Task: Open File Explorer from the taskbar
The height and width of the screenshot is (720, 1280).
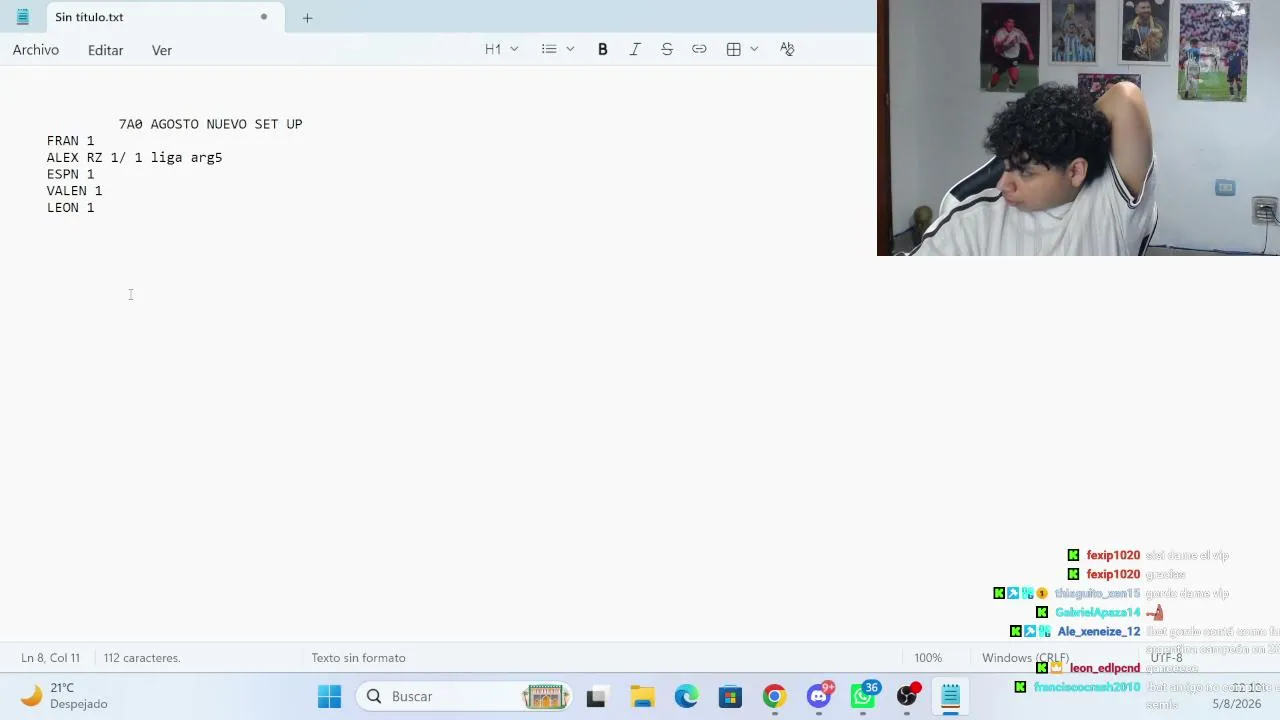Action: pos(642,696)
